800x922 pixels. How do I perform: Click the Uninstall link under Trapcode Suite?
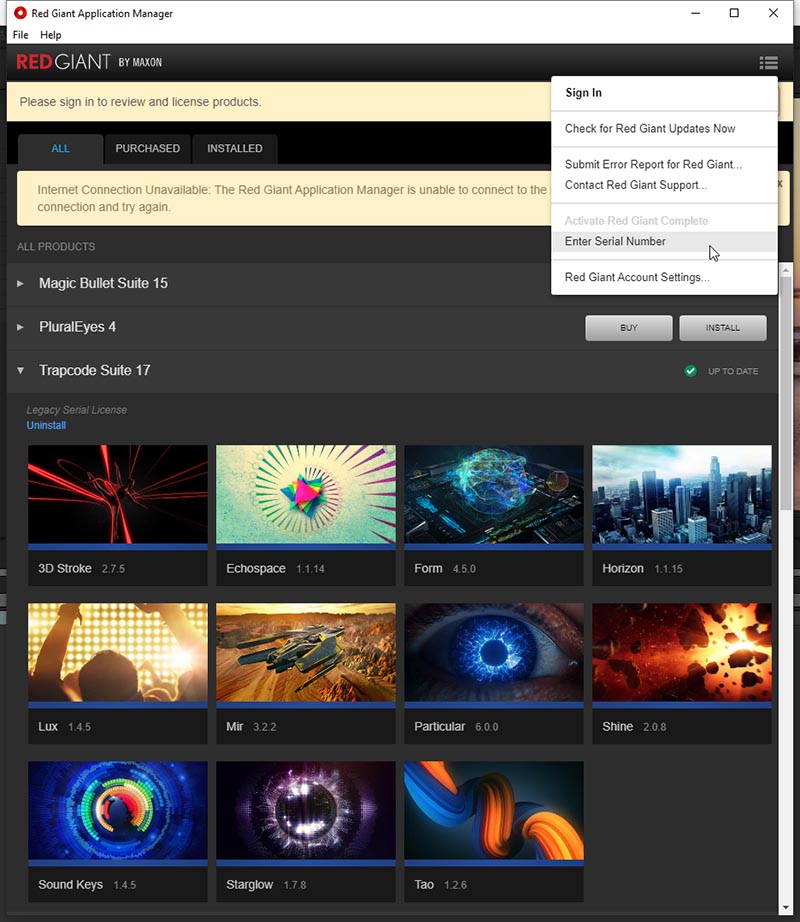click(46, 425)
